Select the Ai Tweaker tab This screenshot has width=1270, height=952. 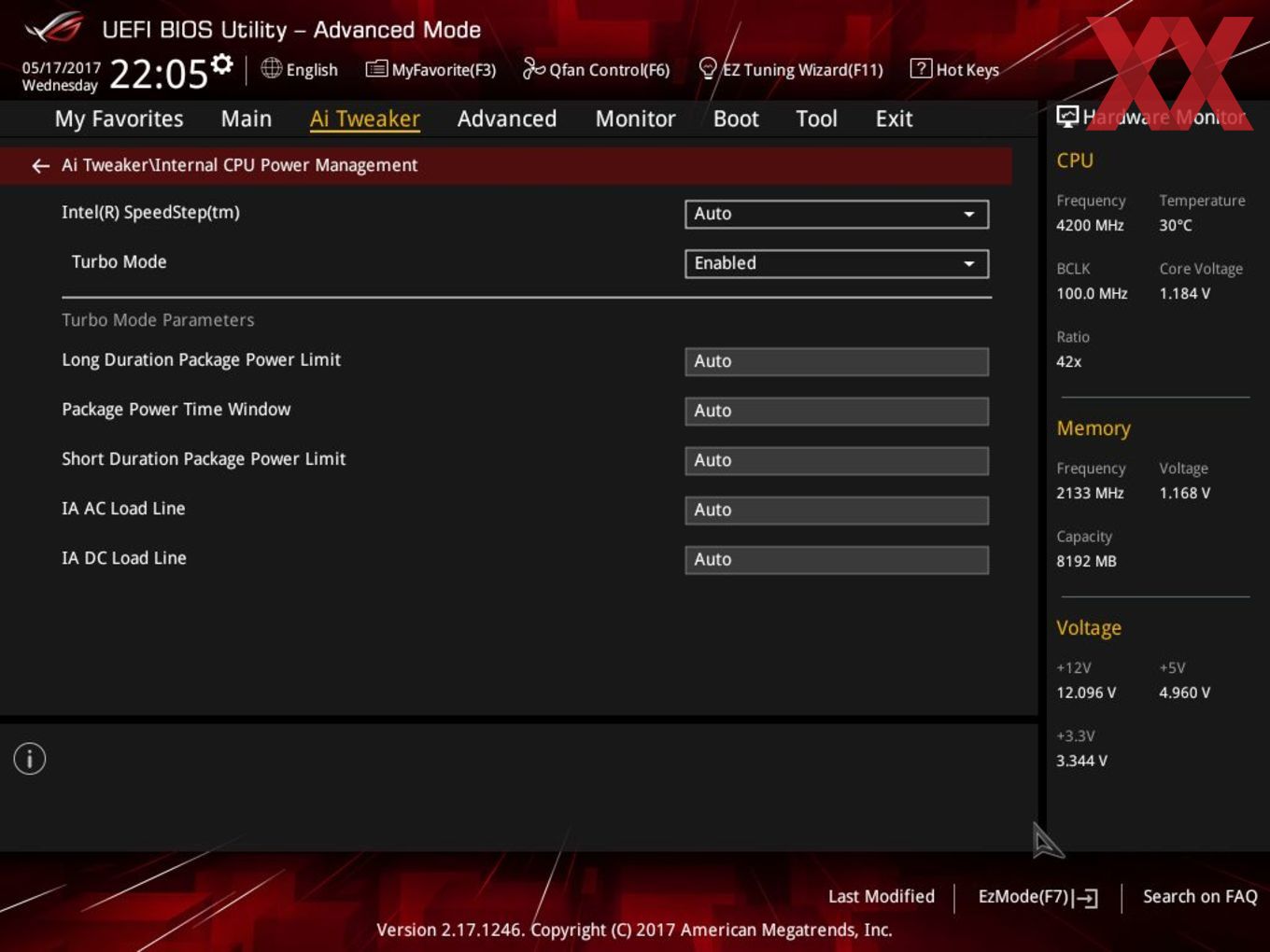pos(365,119)
